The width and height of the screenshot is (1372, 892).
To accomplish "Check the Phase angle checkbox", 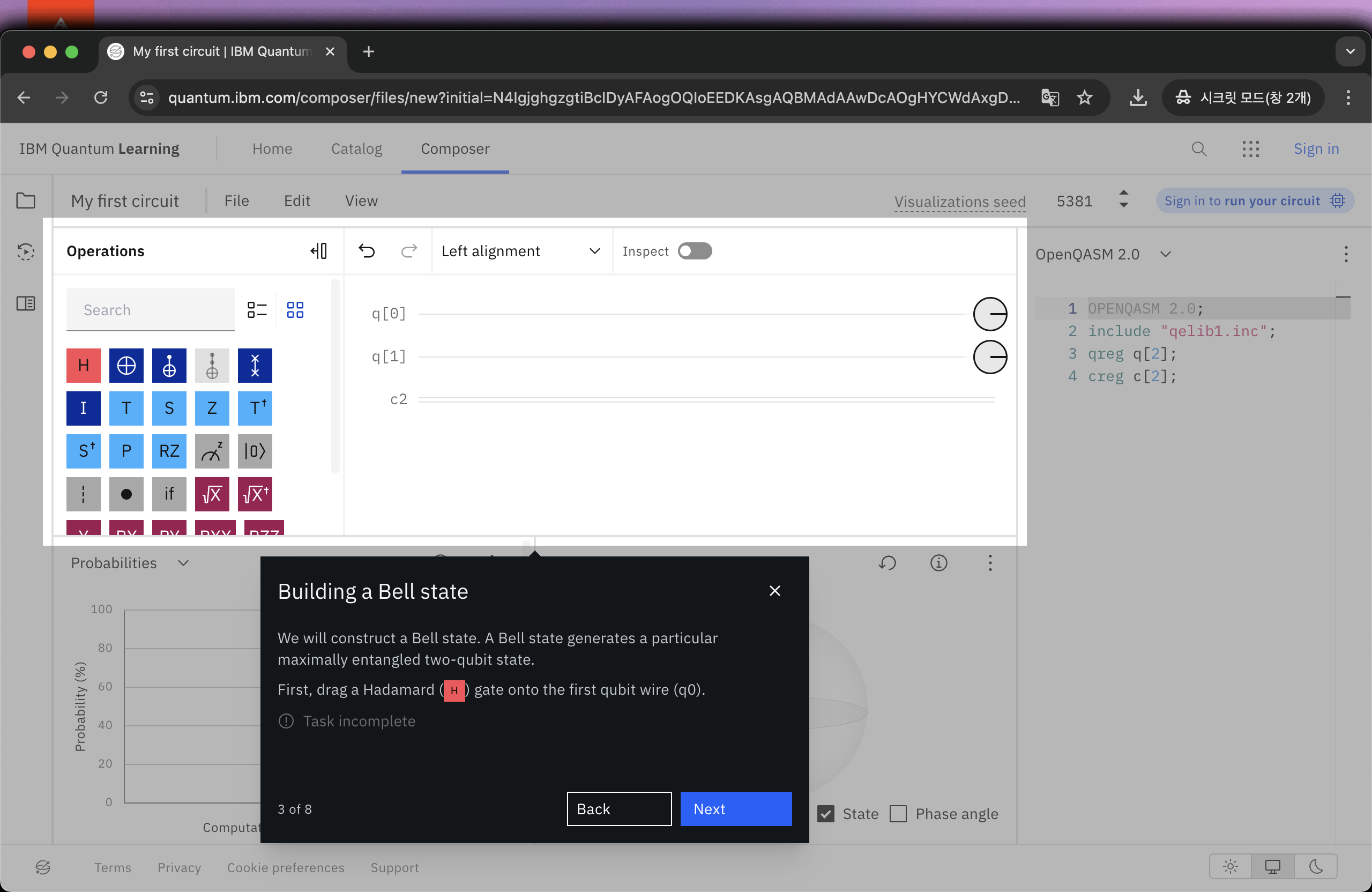I will (898, 814).
